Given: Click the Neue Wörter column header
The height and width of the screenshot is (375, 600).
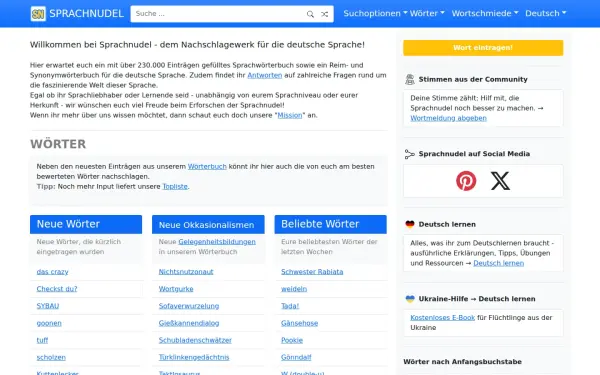Looking at the screenshot, I should click(86, 224).
